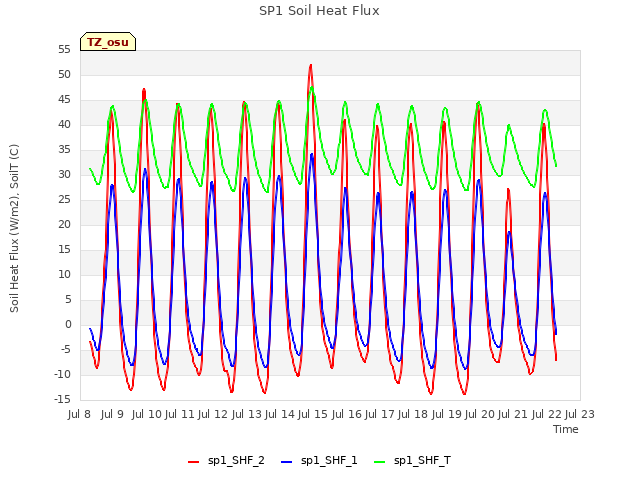
Task: Click the red sp1_SHF_2 legend swatch
Action: tap(193, 462)
